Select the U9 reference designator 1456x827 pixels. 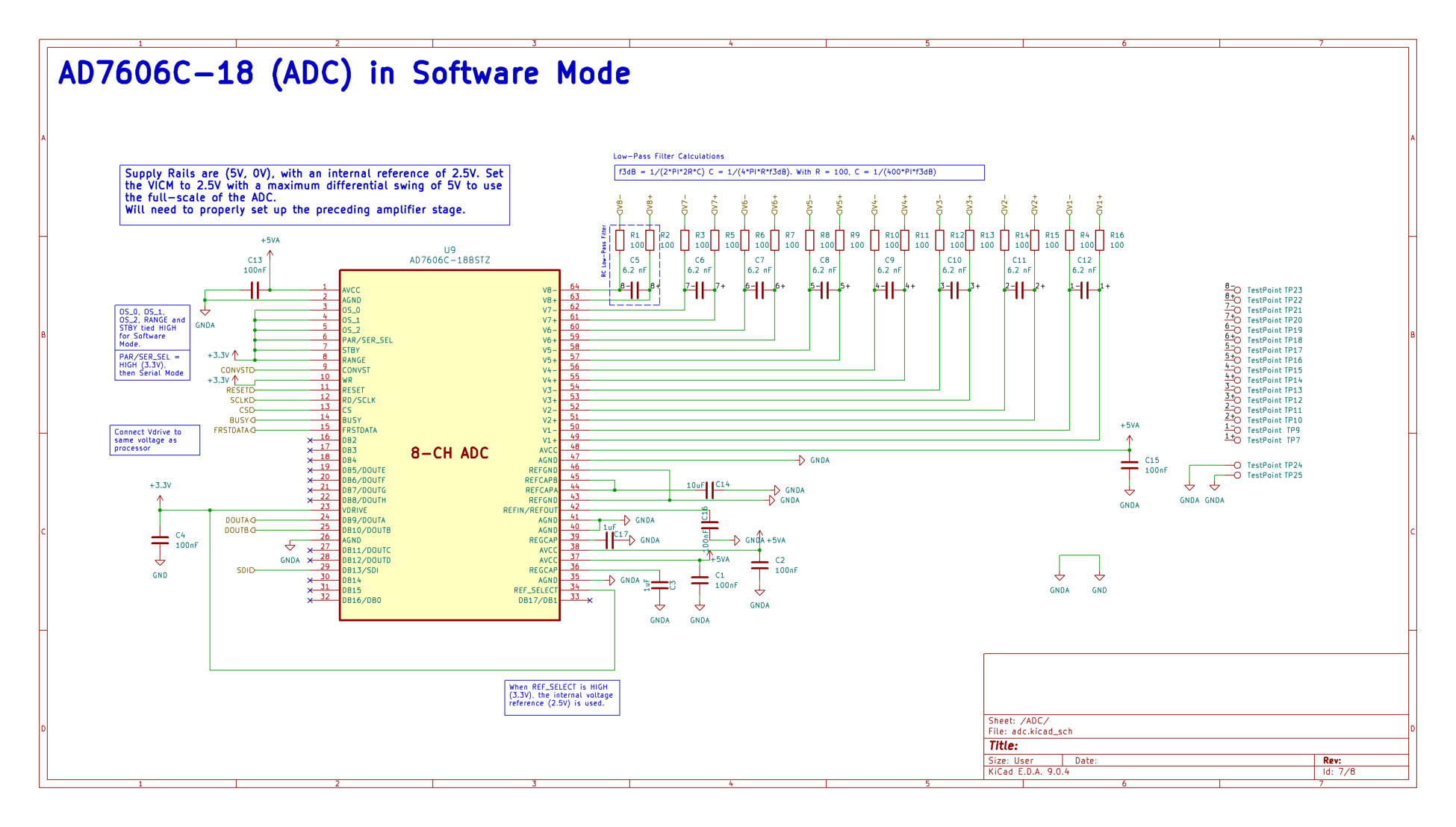tap(449, 251)
